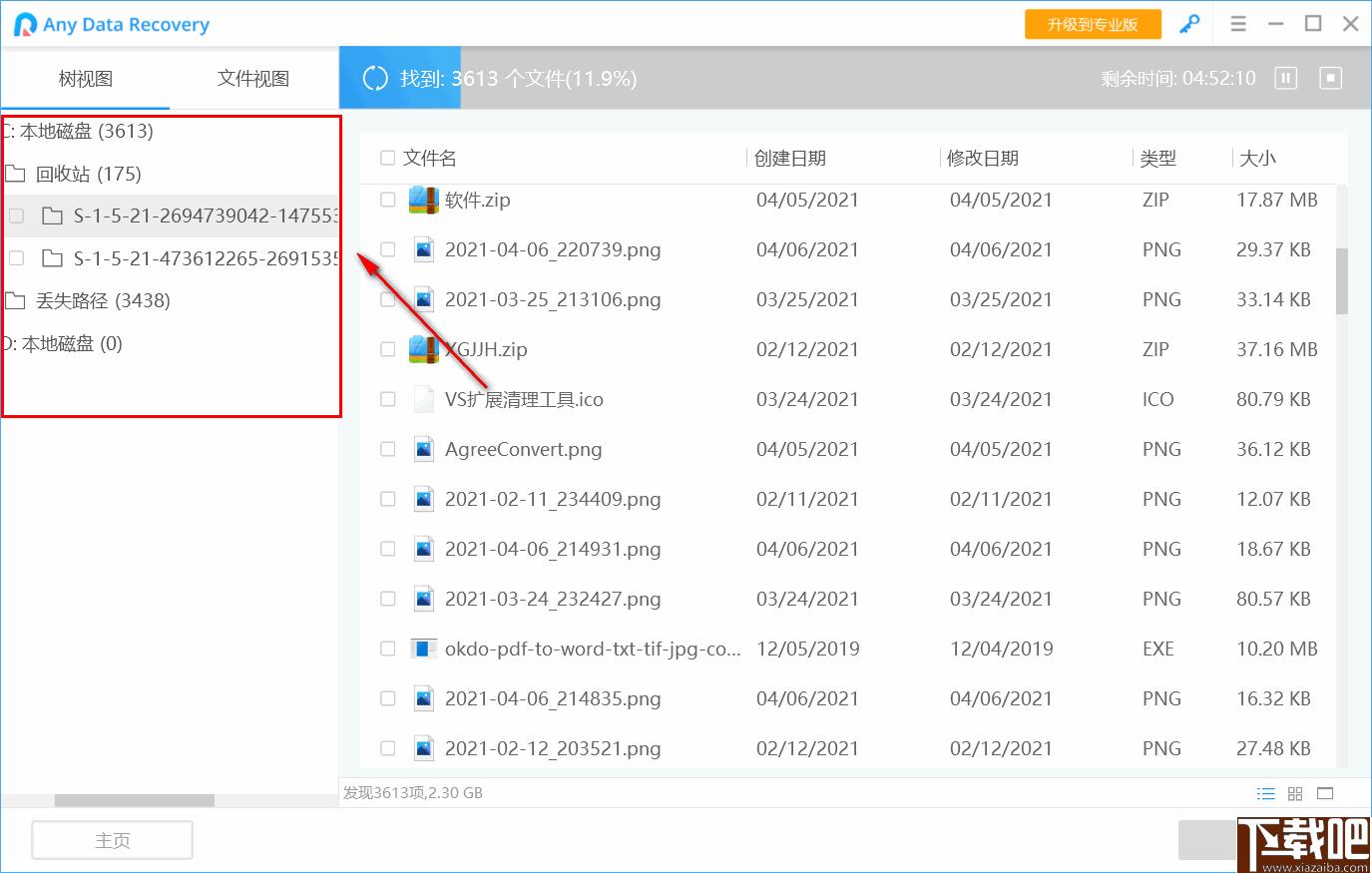Click the 丢失路径 folder icon
Image resolution: width=1372 pixels, height=873 pixels.
click(15, 300)
